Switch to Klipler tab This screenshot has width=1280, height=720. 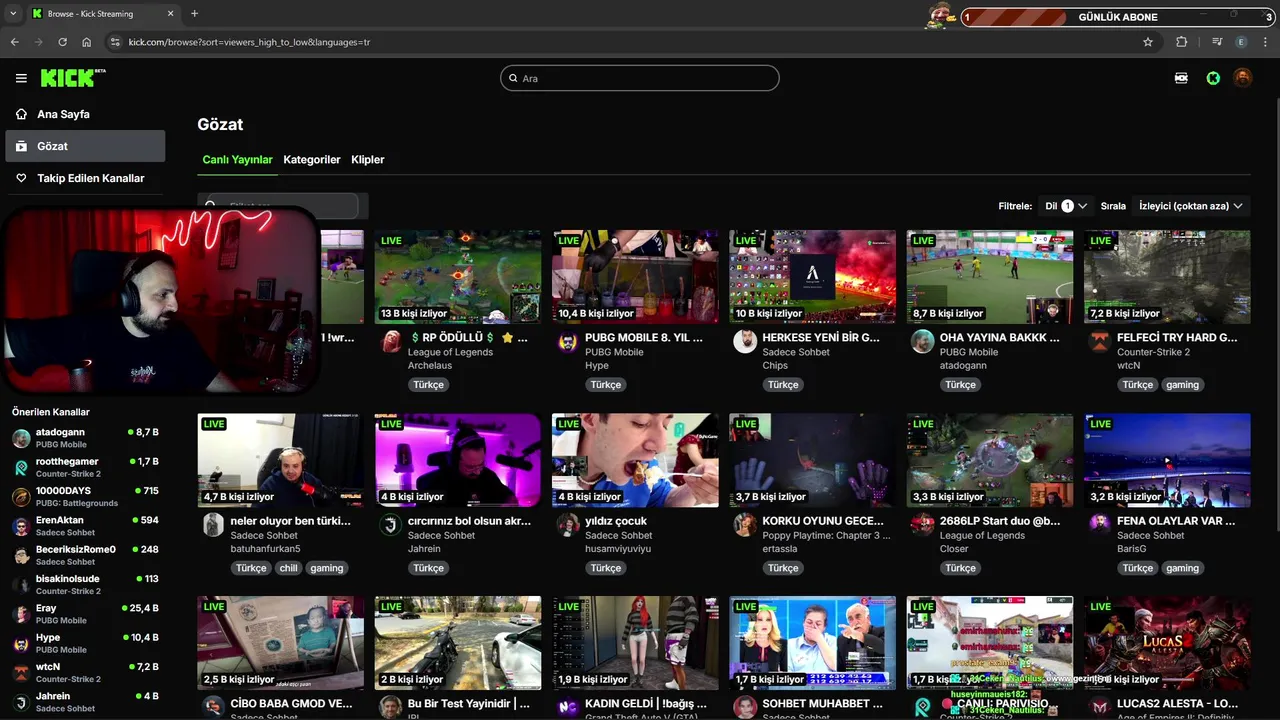(368, 160)
